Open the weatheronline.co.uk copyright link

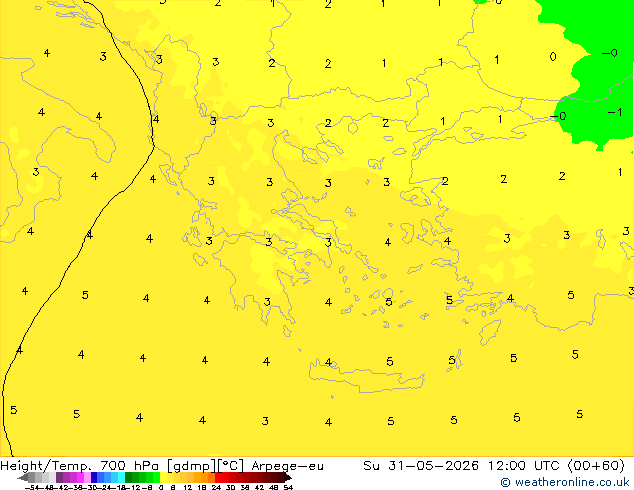(565, 482)
